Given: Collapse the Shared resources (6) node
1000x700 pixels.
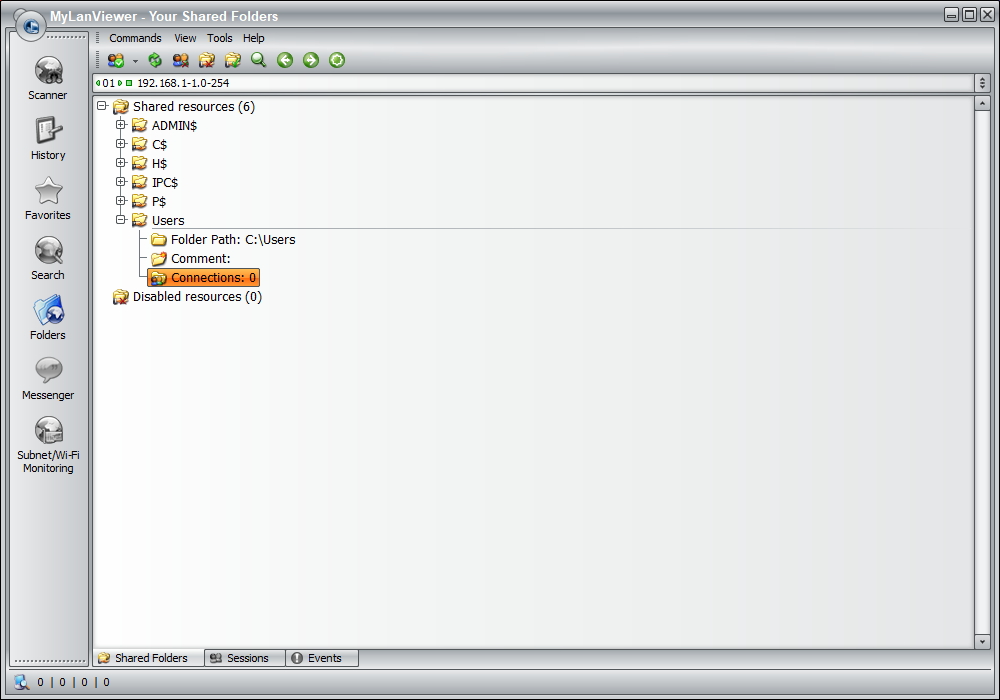Looking at the screenshot, I should [102, 106].
